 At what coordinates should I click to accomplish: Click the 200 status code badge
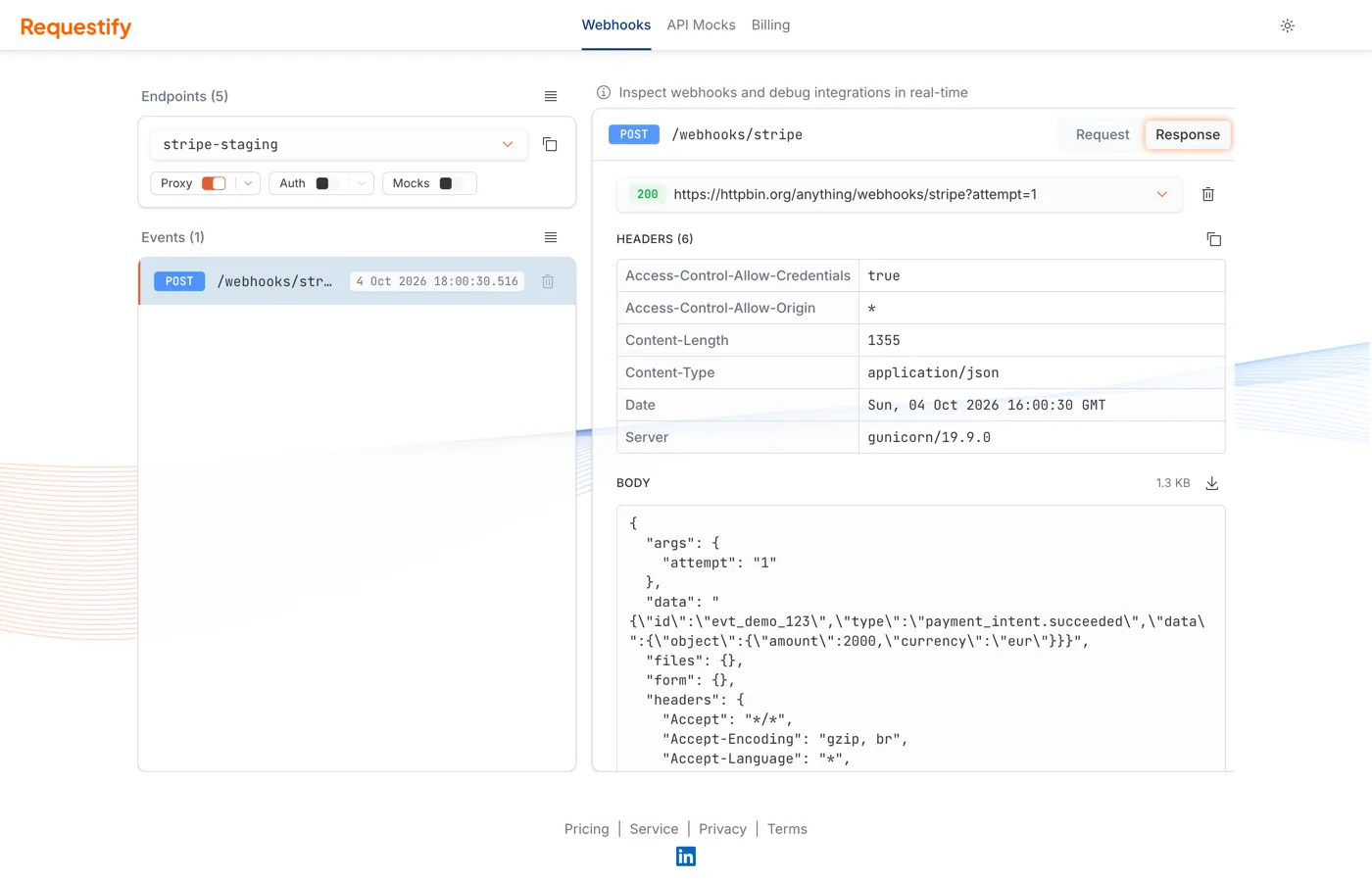point(648,194)
